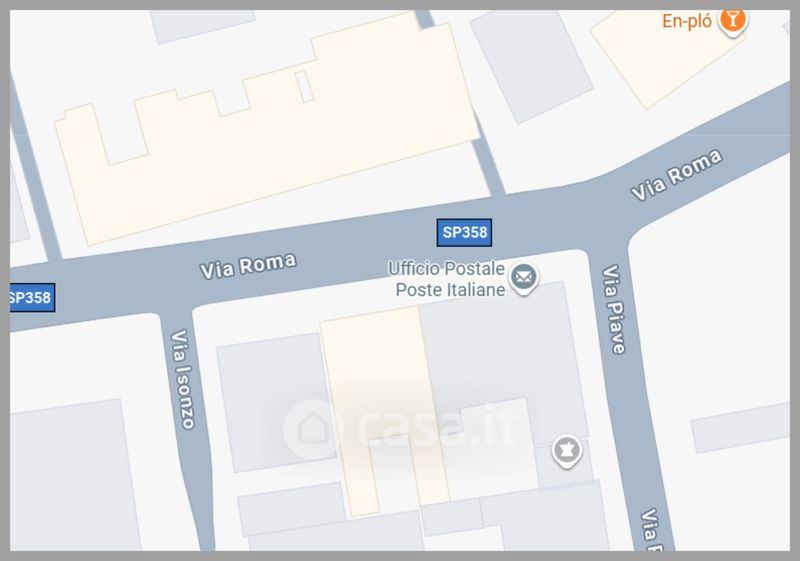Select the gray pin near Via Piave
800x561 pixels.
(567, 451)
